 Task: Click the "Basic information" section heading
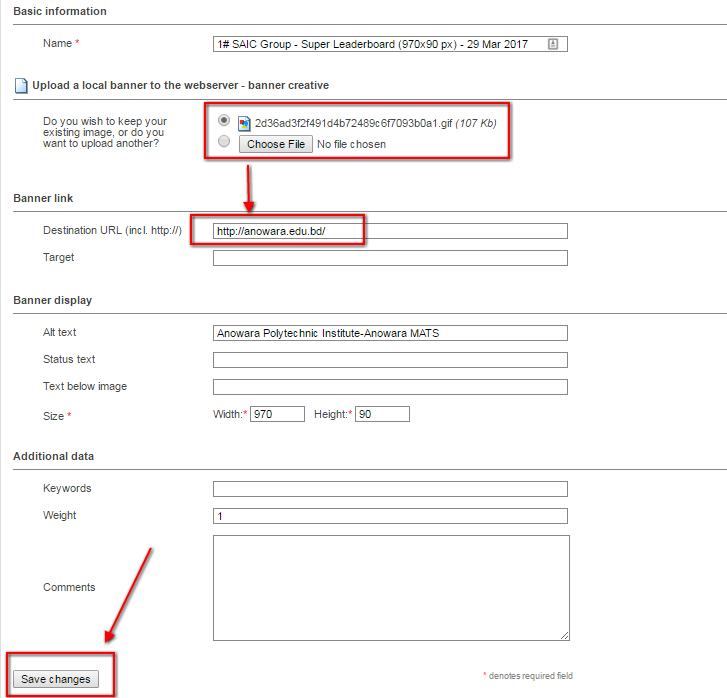coord(60,11)
